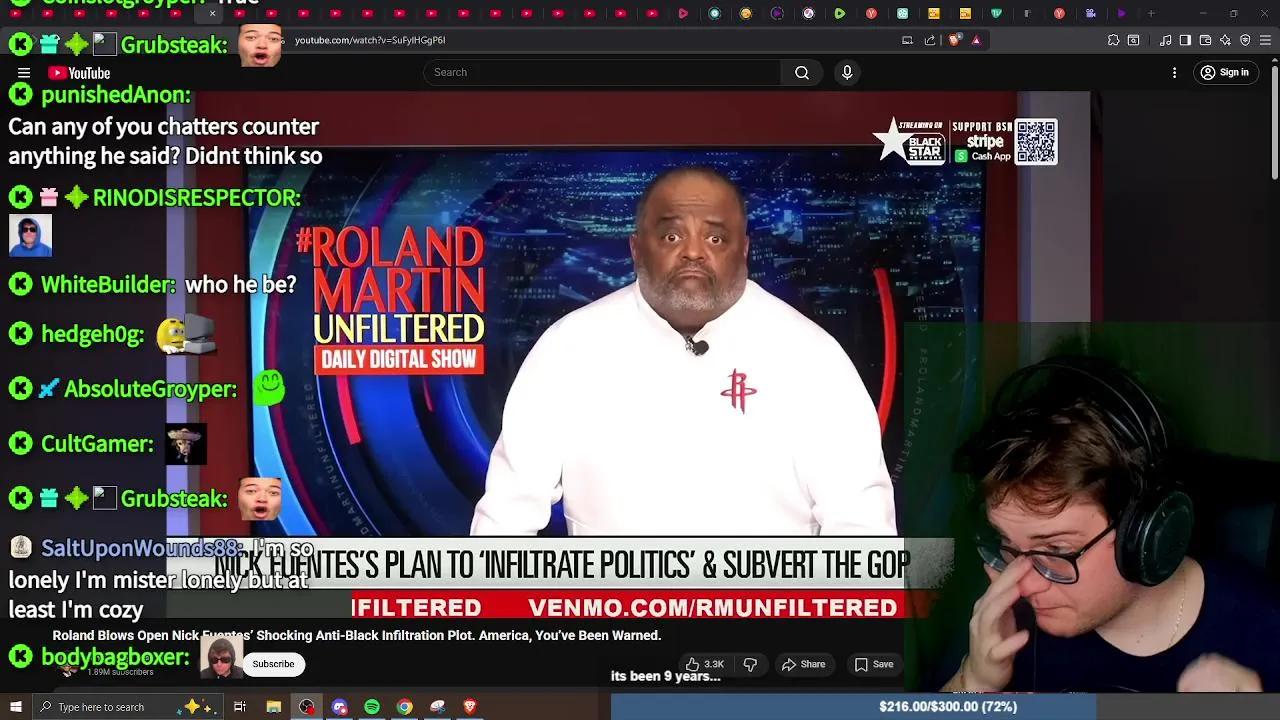
Task: Click chat username 'RINODISRESPECTOR:'
Action: [x=197, y=198]
